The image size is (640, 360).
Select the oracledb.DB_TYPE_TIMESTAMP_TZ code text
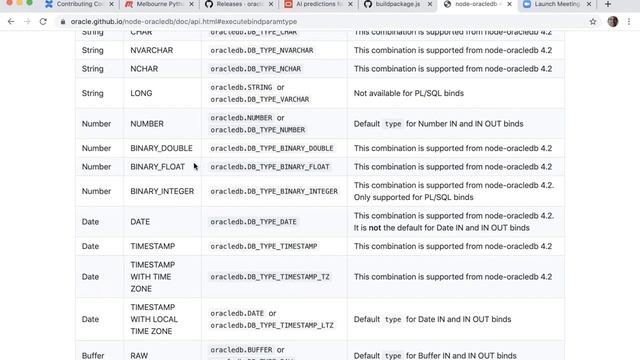[270, 277]
